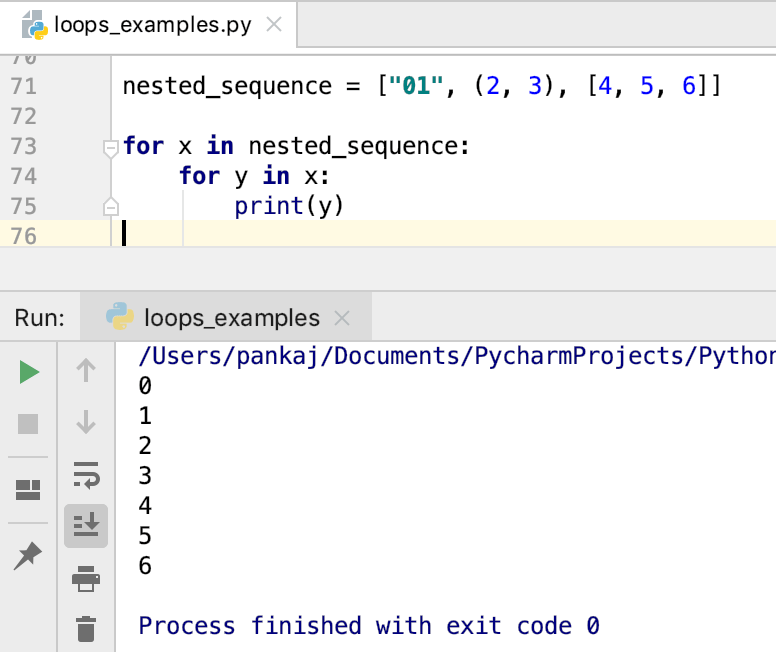
Task: Pin the run tab
Action: point(28,555)
